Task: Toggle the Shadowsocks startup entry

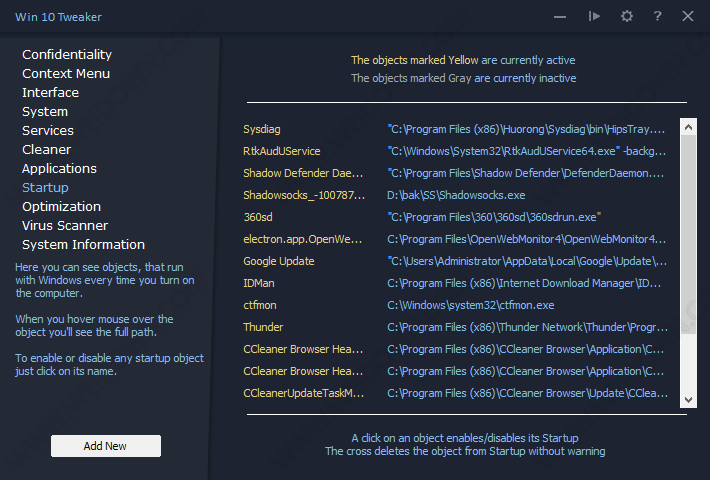Action: coord(304,195)
